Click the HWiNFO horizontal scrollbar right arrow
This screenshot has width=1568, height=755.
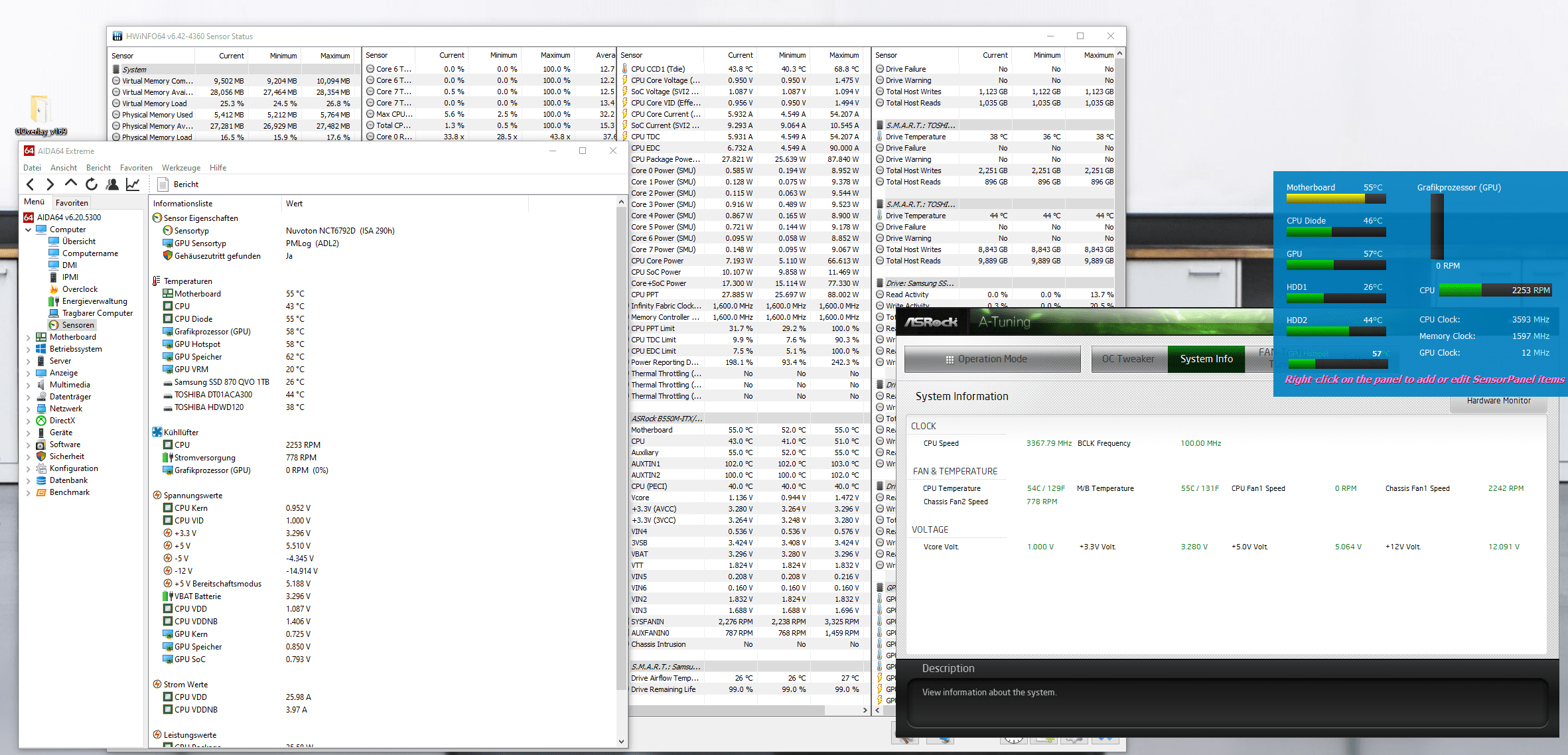point(865,710)
